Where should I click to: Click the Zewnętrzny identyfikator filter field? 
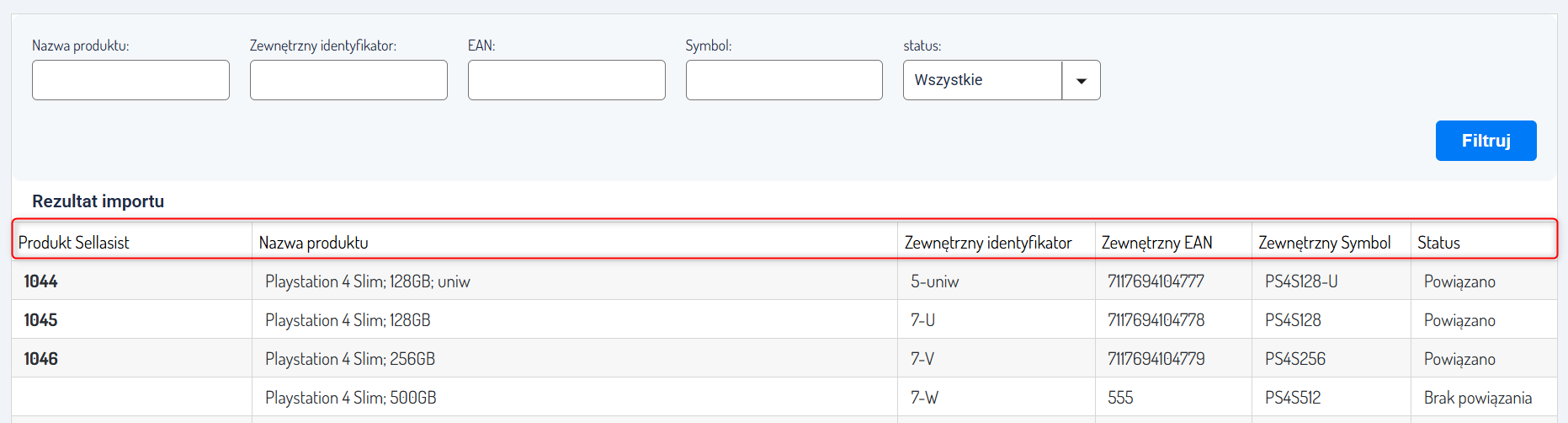coord(348,80)
